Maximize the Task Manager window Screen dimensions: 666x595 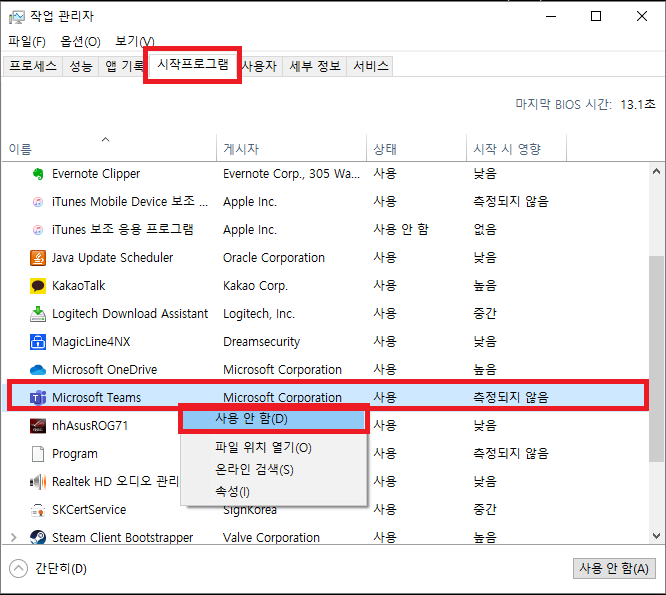(596, 17)
